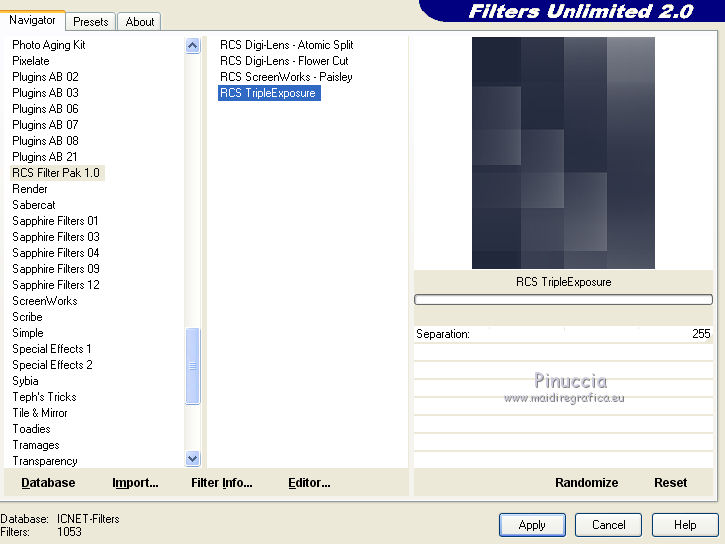Click the category list scrollbar thumb
This screenshot has height=544, width=725.
tap(192, 366)
